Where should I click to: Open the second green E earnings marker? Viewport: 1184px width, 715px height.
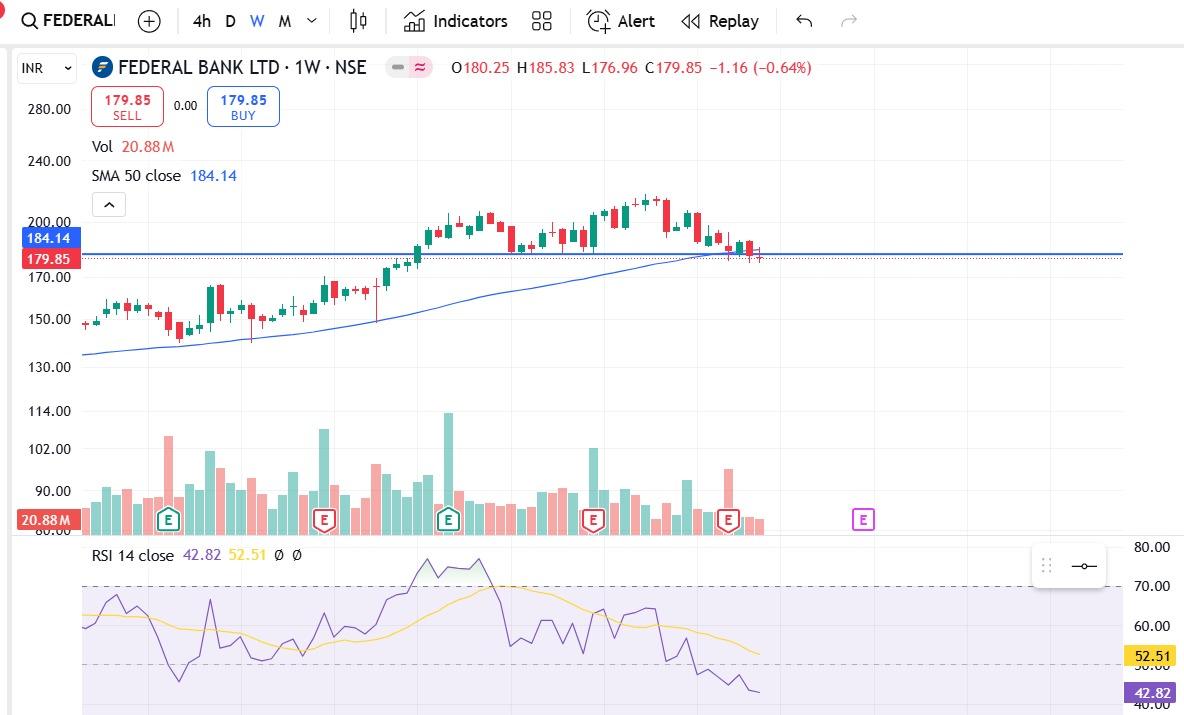pyautogui.click(x=448, y=519)
